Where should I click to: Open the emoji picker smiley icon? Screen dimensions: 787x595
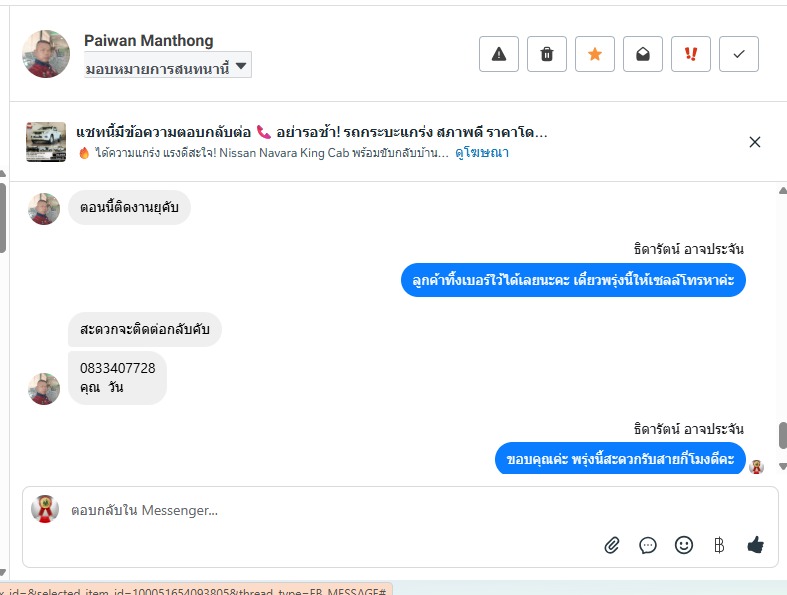(684, 545)
